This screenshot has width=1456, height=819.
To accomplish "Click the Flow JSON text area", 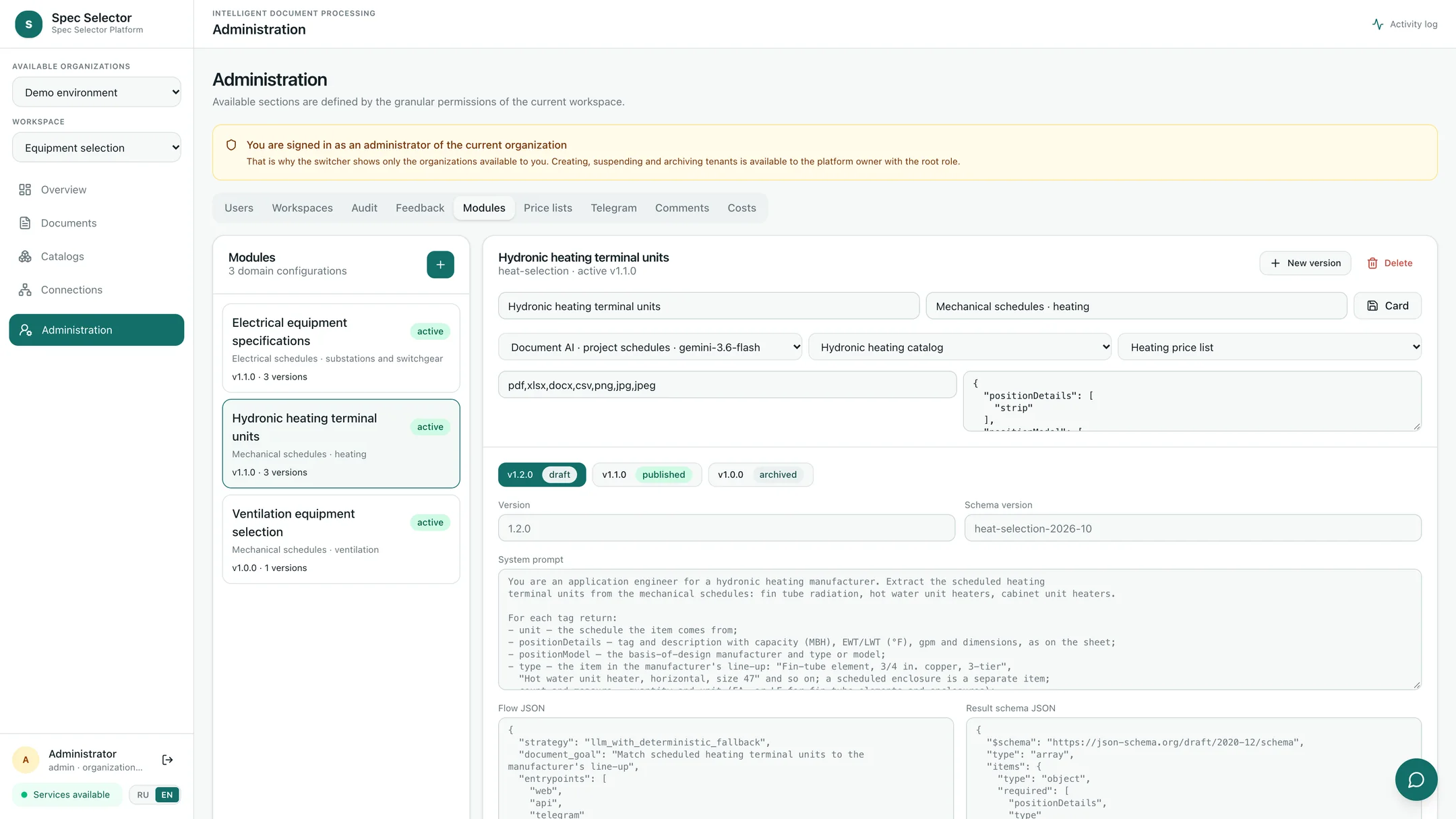I will 726,768.
